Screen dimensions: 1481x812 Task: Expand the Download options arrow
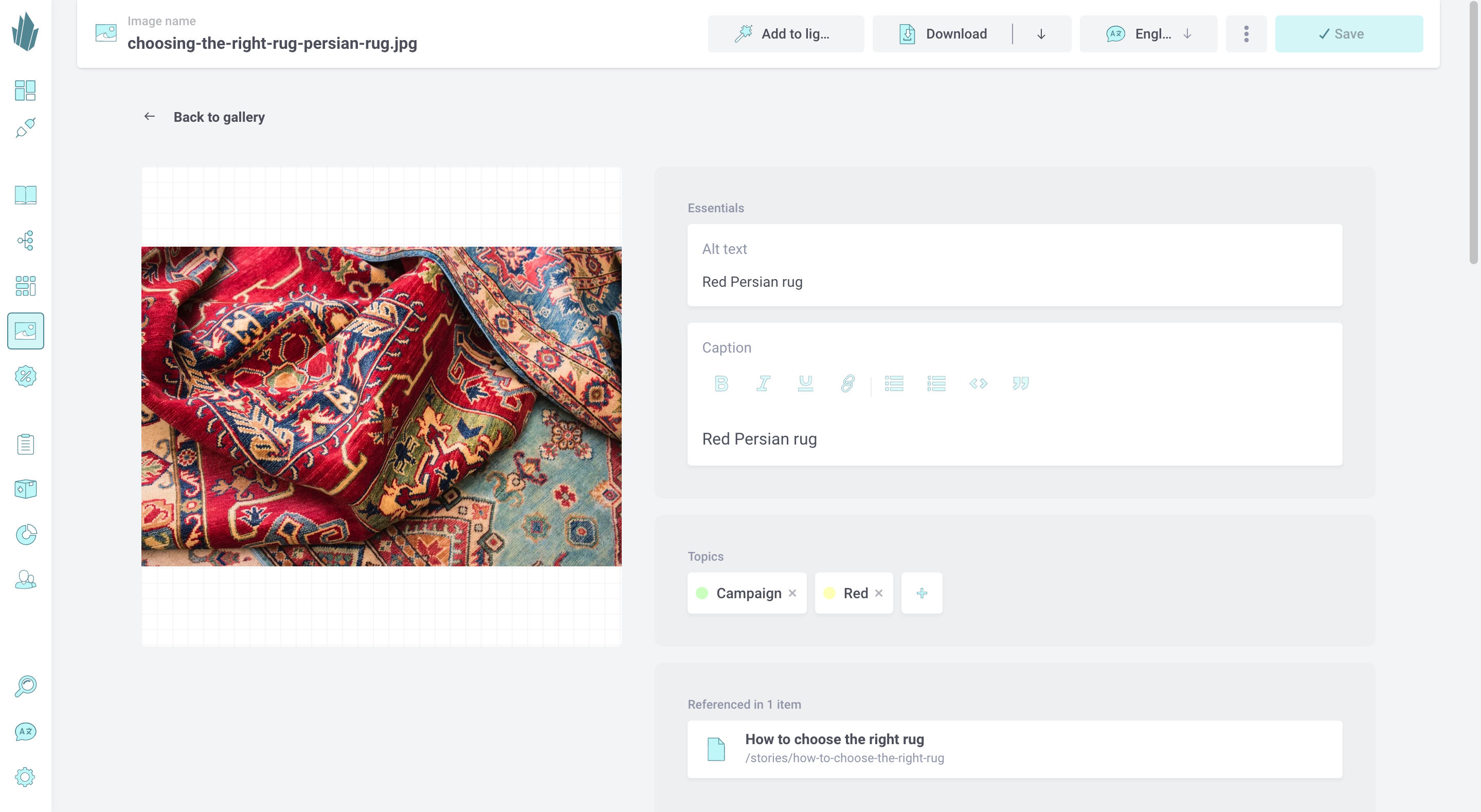click(1041, 34)
